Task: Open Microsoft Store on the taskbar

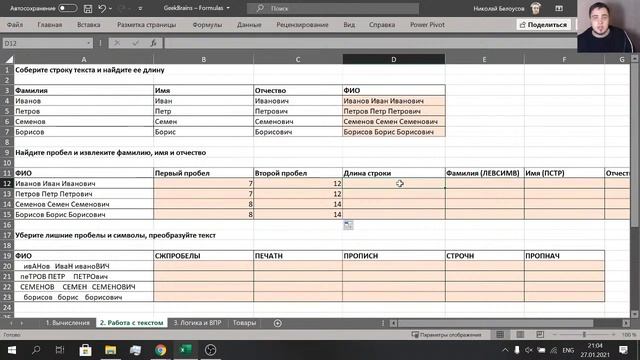Action: click(x=85, y=350)
